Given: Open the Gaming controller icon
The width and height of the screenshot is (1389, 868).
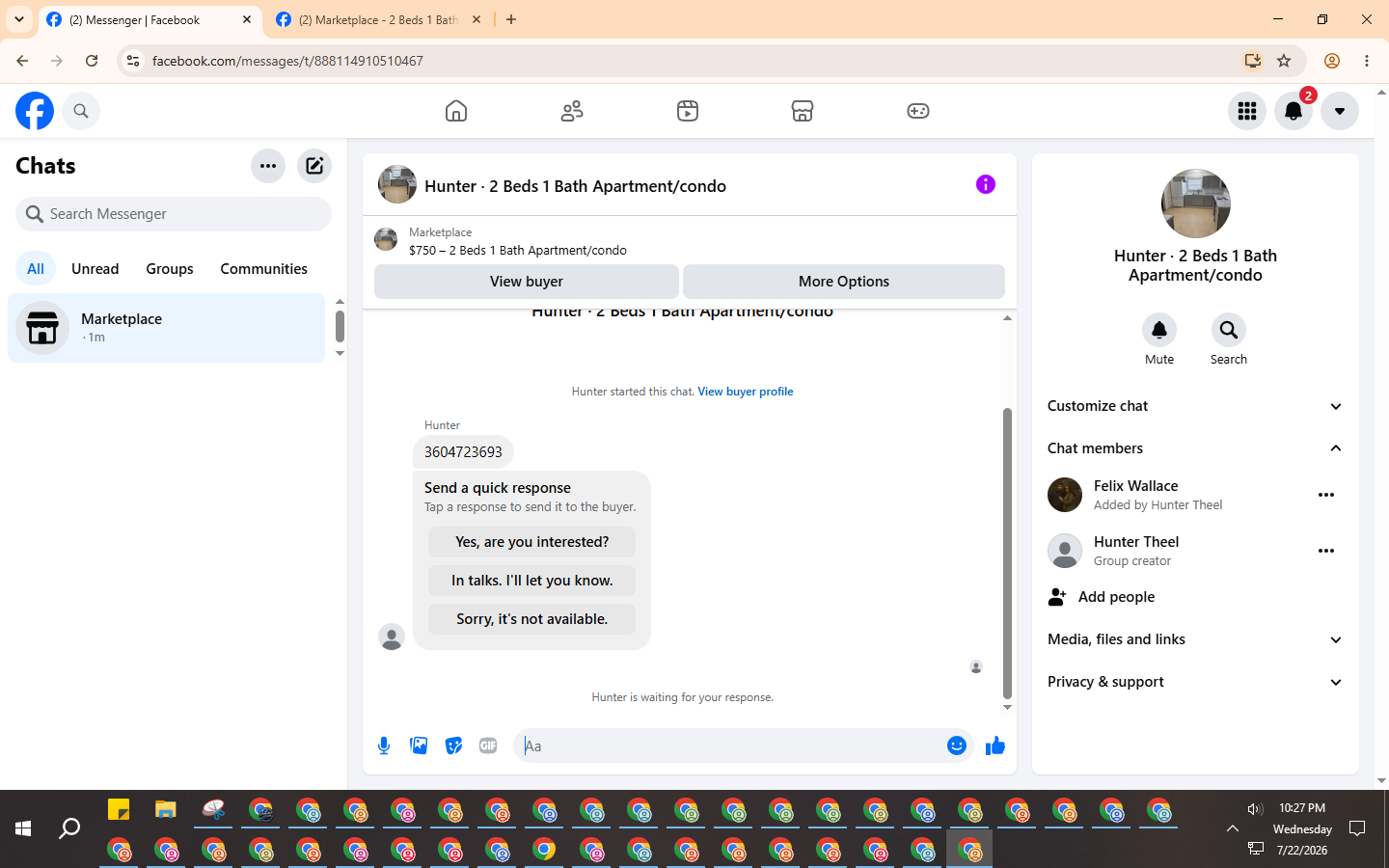Looking at the screenshot, I should pyautogui.click(x=918, y=111).
